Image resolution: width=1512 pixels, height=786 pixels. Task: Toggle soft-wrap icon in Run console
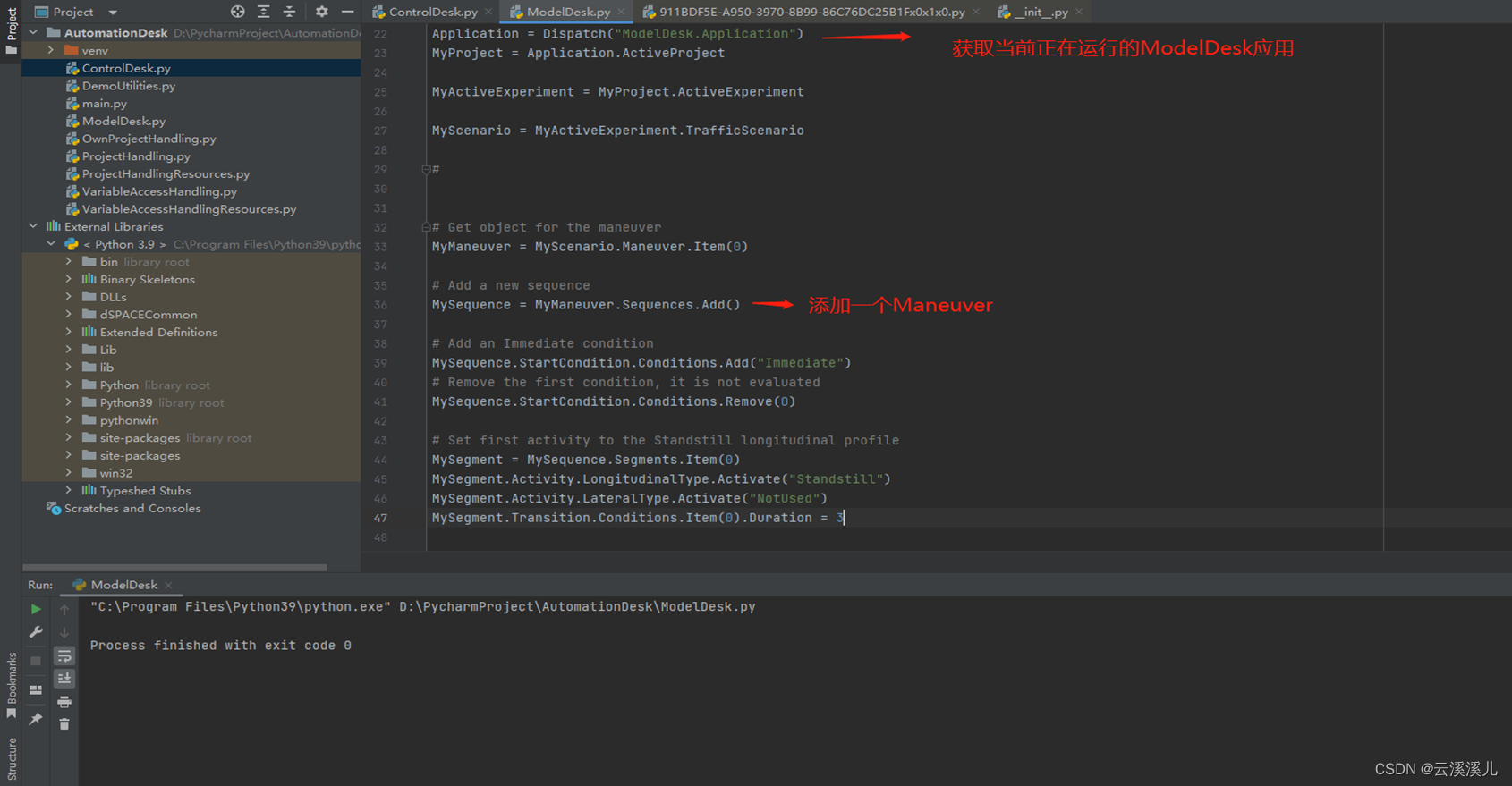point(64,656)
